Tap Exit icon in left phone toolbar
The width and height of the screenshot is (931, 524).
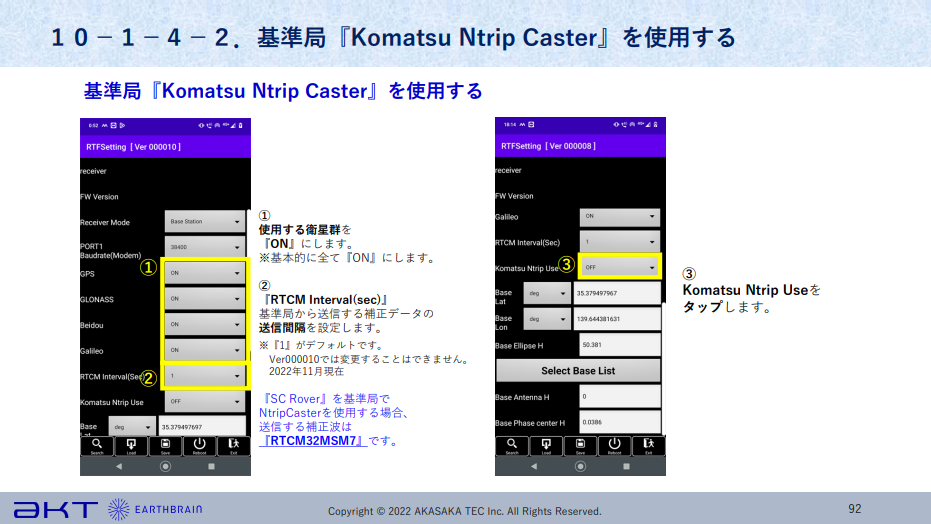pyautogui.click(x=233, y=446)
